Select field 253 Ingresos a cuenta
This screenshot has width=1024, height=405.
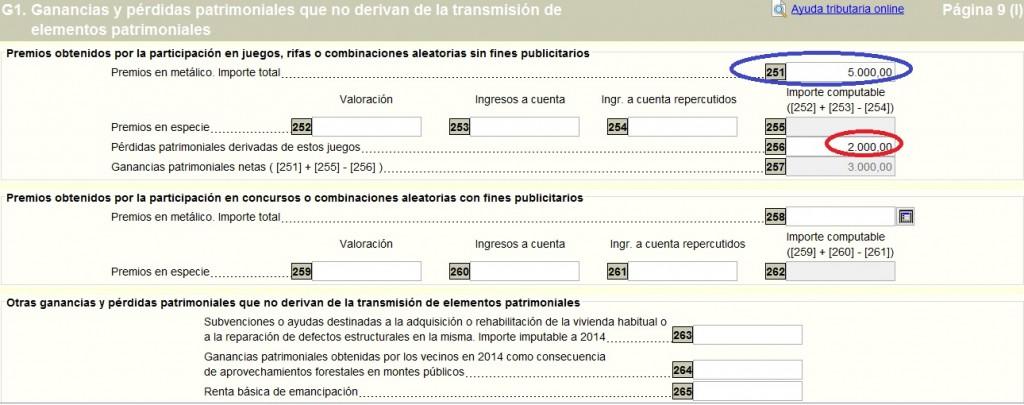point(524,127)
